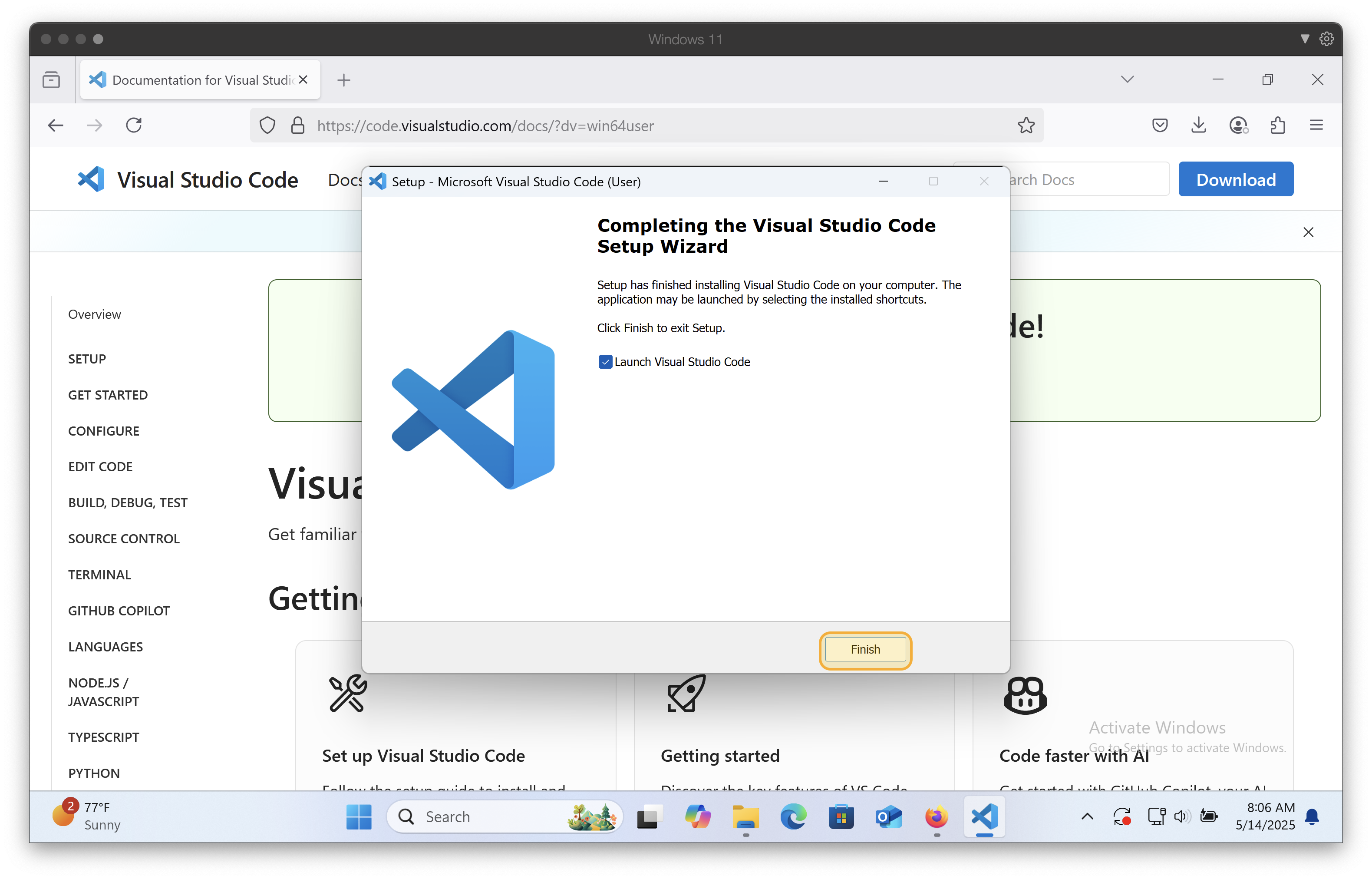Screen dimensions: 1372x879
Task: Click the wrench and screwdriver tools icon
Action: pos(347,694)
